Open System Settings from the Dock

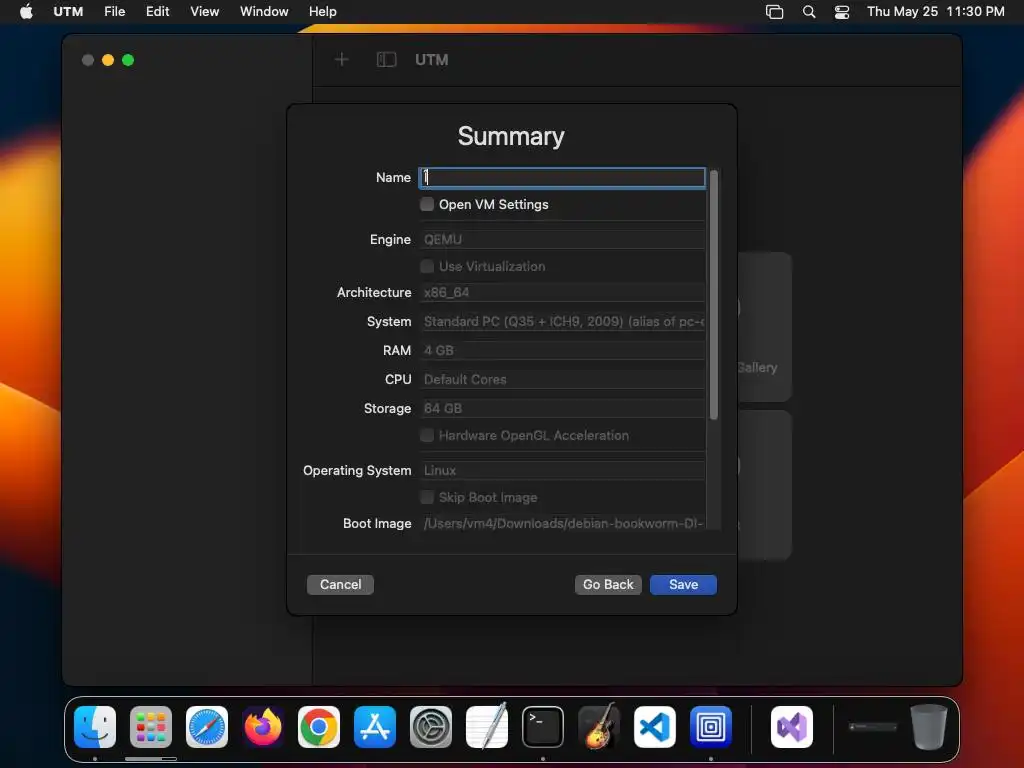430,727
